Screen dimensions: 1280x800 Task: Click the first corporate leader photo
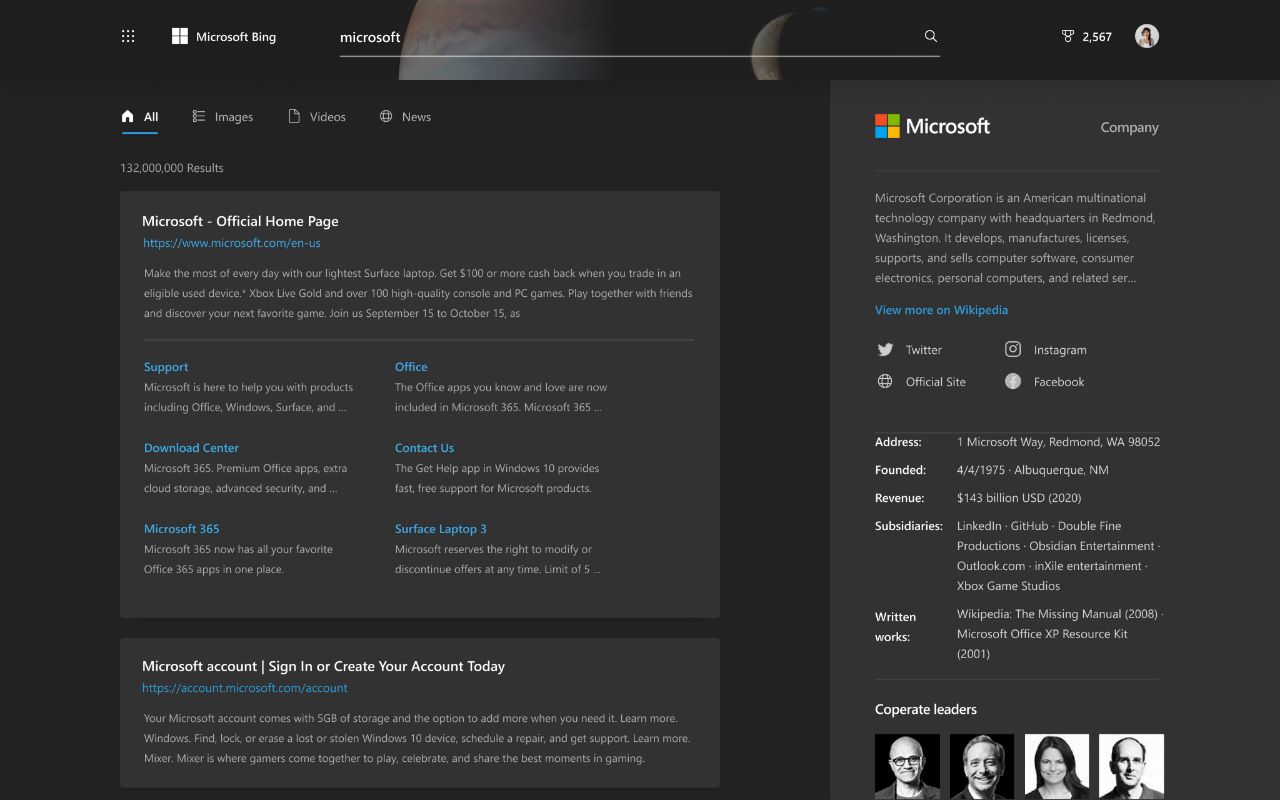tap(907, 767)
